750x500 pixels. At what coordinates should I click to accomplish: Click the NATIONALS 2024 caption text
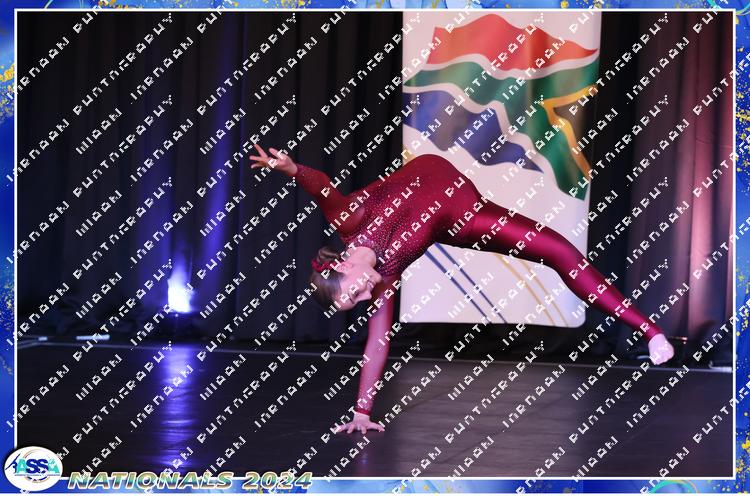pos(190,480)
